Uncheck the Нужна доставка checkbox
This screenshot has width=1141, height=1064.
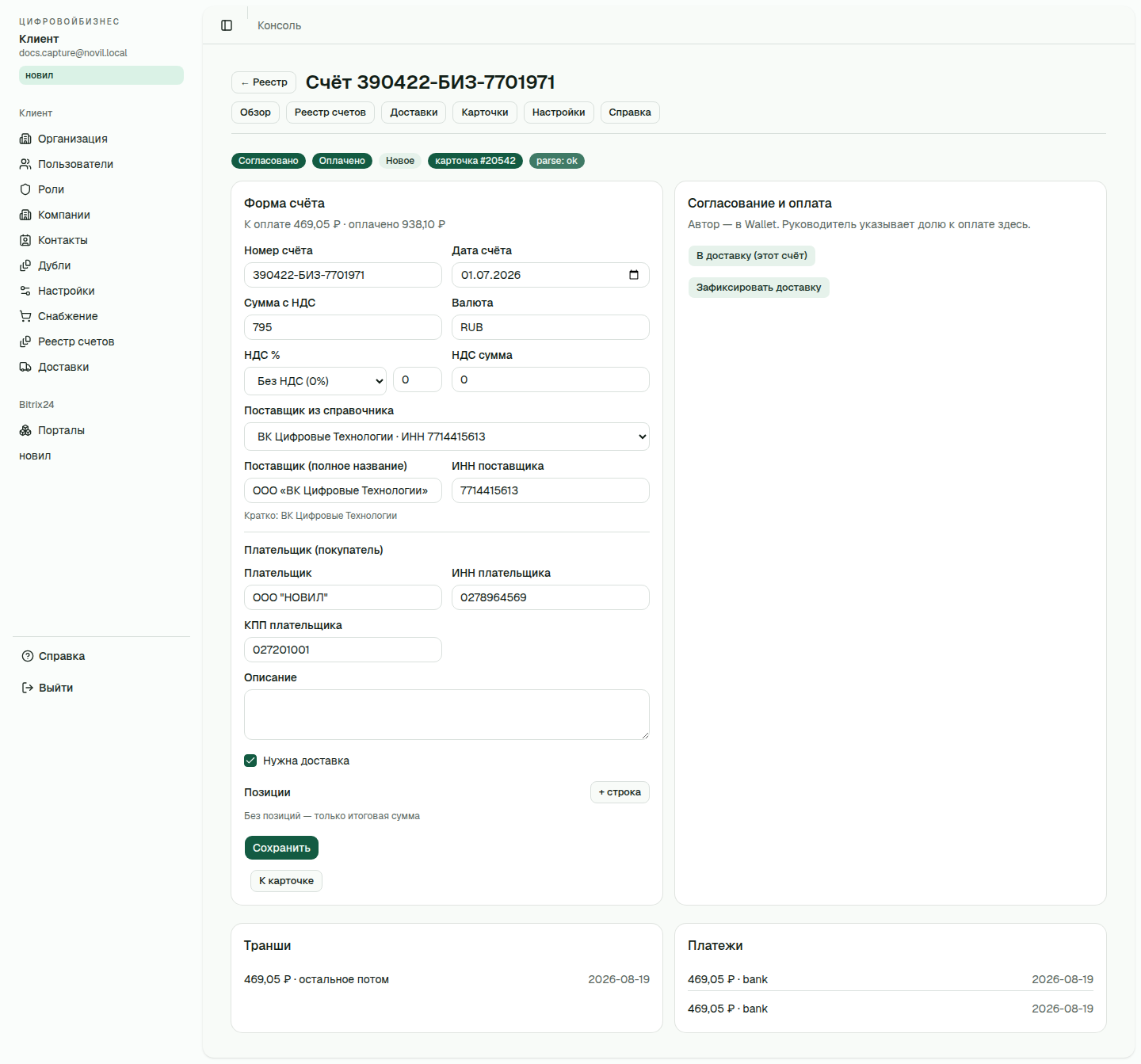(x=250, y=761)
